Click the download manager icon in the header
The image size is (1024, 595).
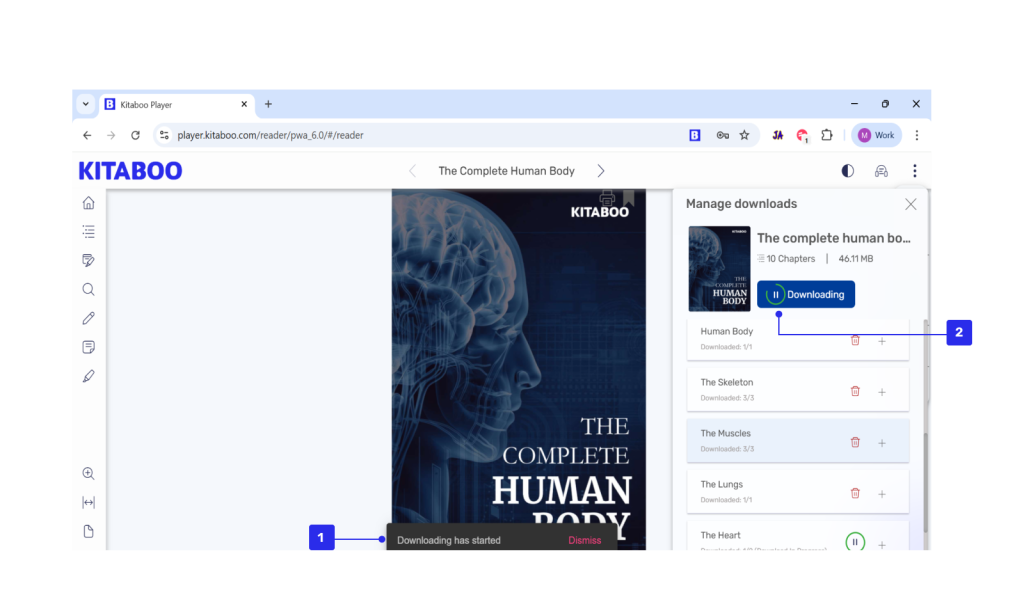881,171
